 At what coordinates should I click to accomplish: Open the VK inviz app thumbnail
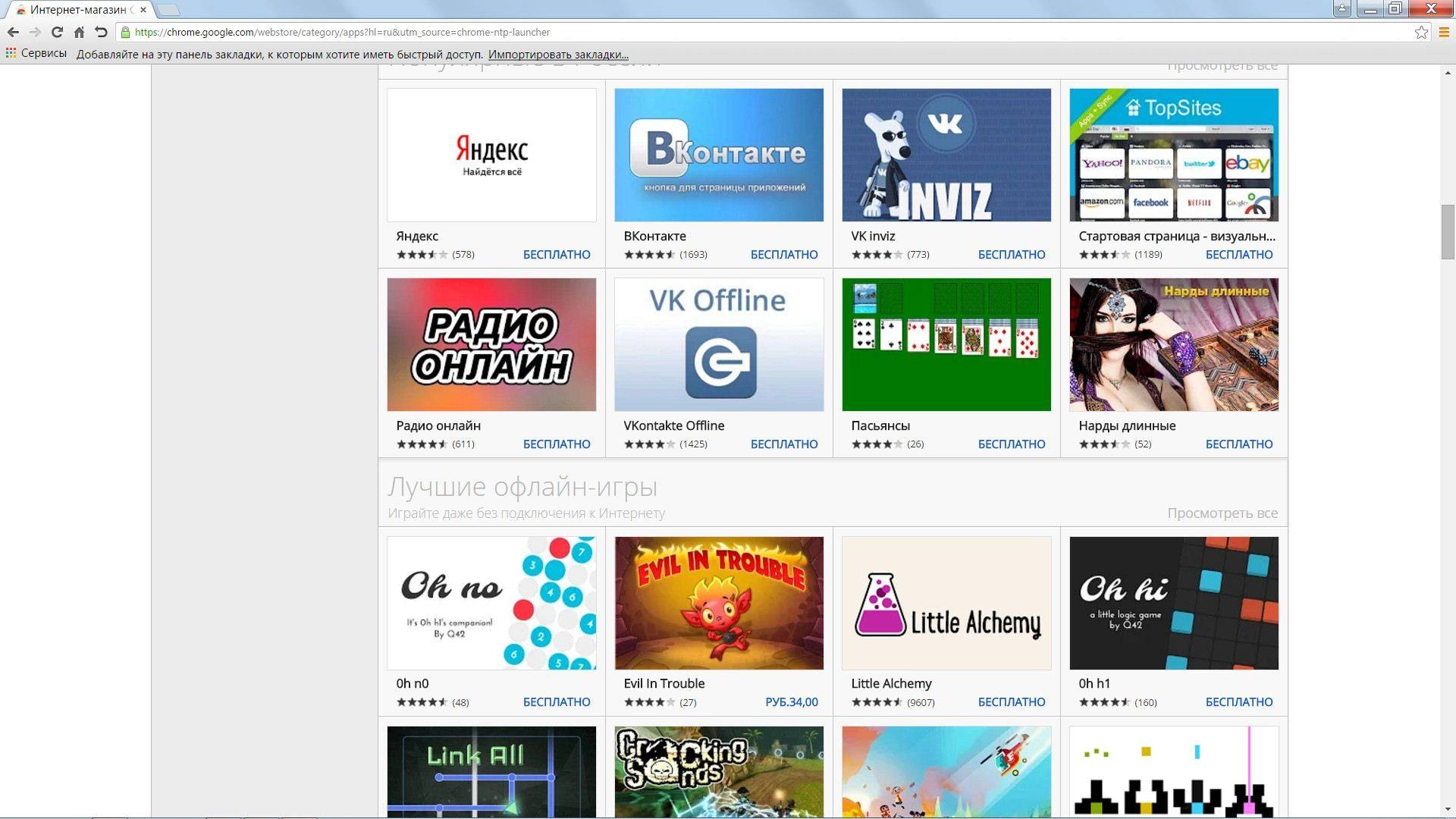point(946,155)
